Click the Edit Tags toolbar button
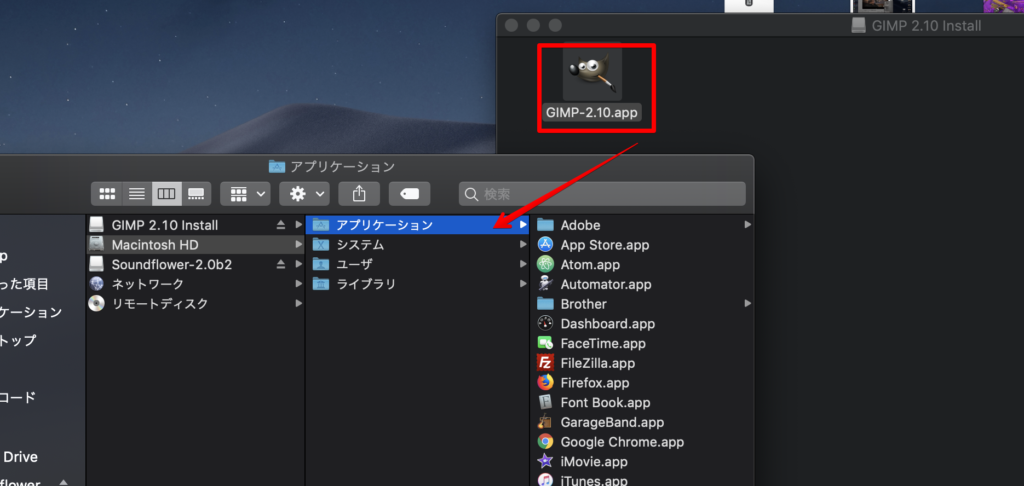The width and height of the screenshot is (1024, 486). point(409,193)
